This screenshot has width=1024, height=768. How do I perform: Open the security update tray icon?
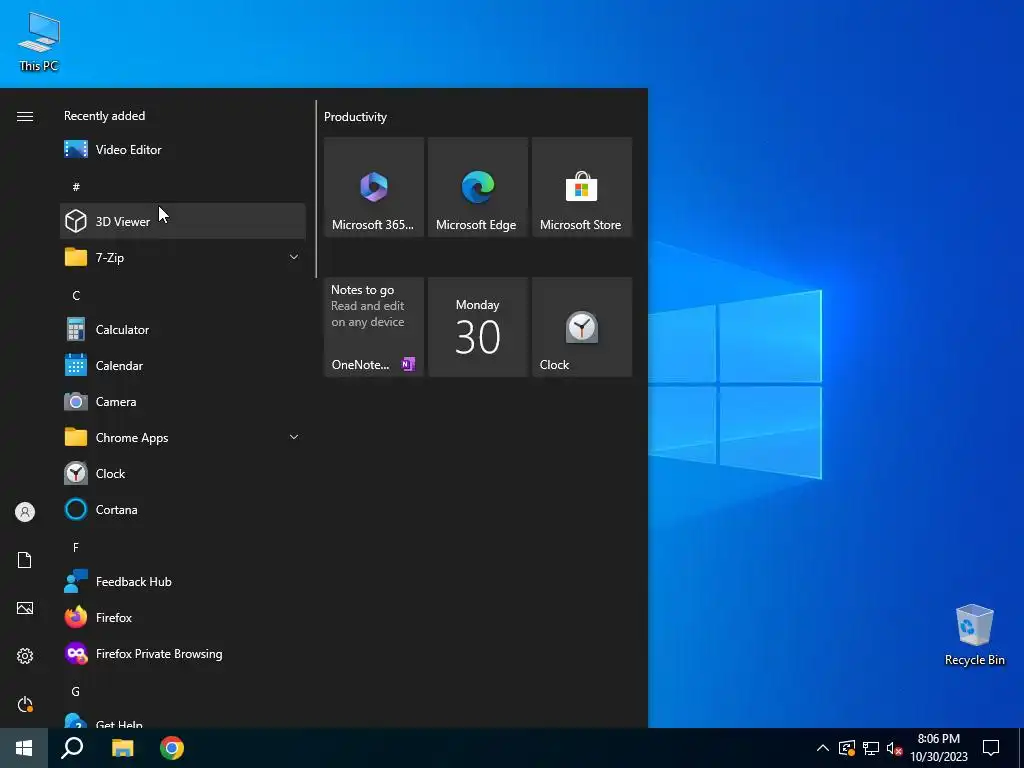coord(847,748)
